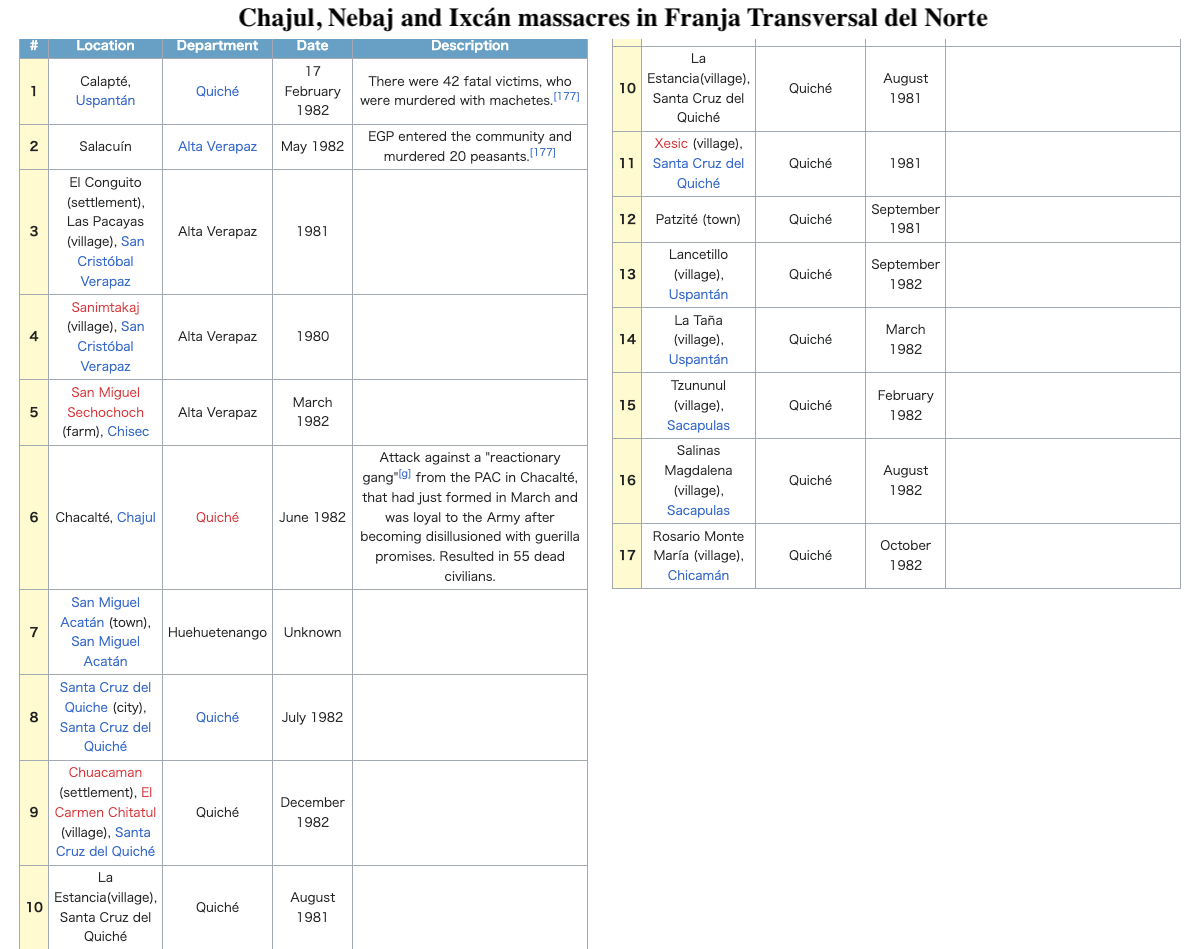The image size is (1187, 949).
Task: Click the red Chuacaman link
Action: point(105,773)
